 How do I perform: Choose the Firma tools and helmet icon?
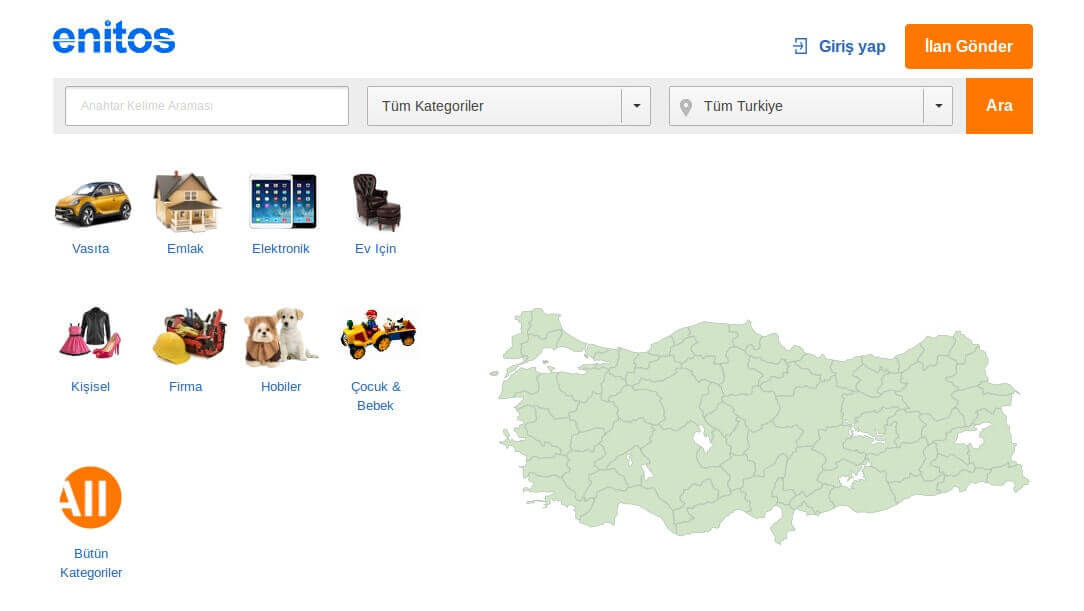[x=187, y=336]
